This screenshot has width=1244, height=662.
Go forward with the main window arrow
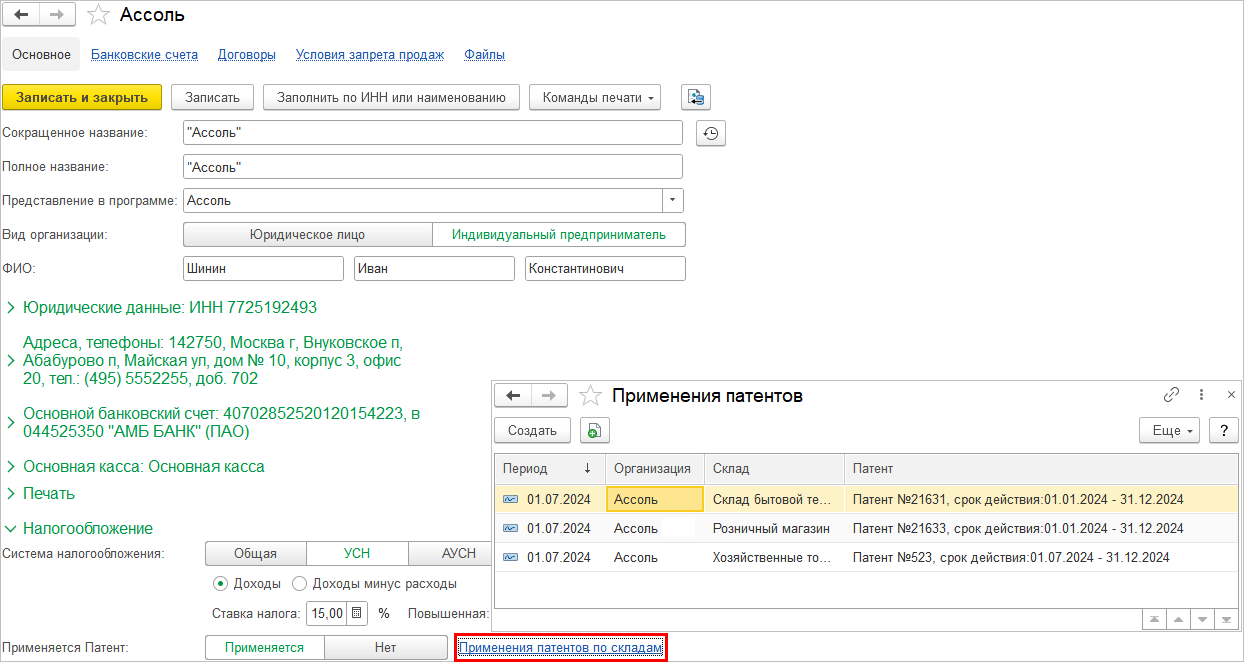click(57, 15)
